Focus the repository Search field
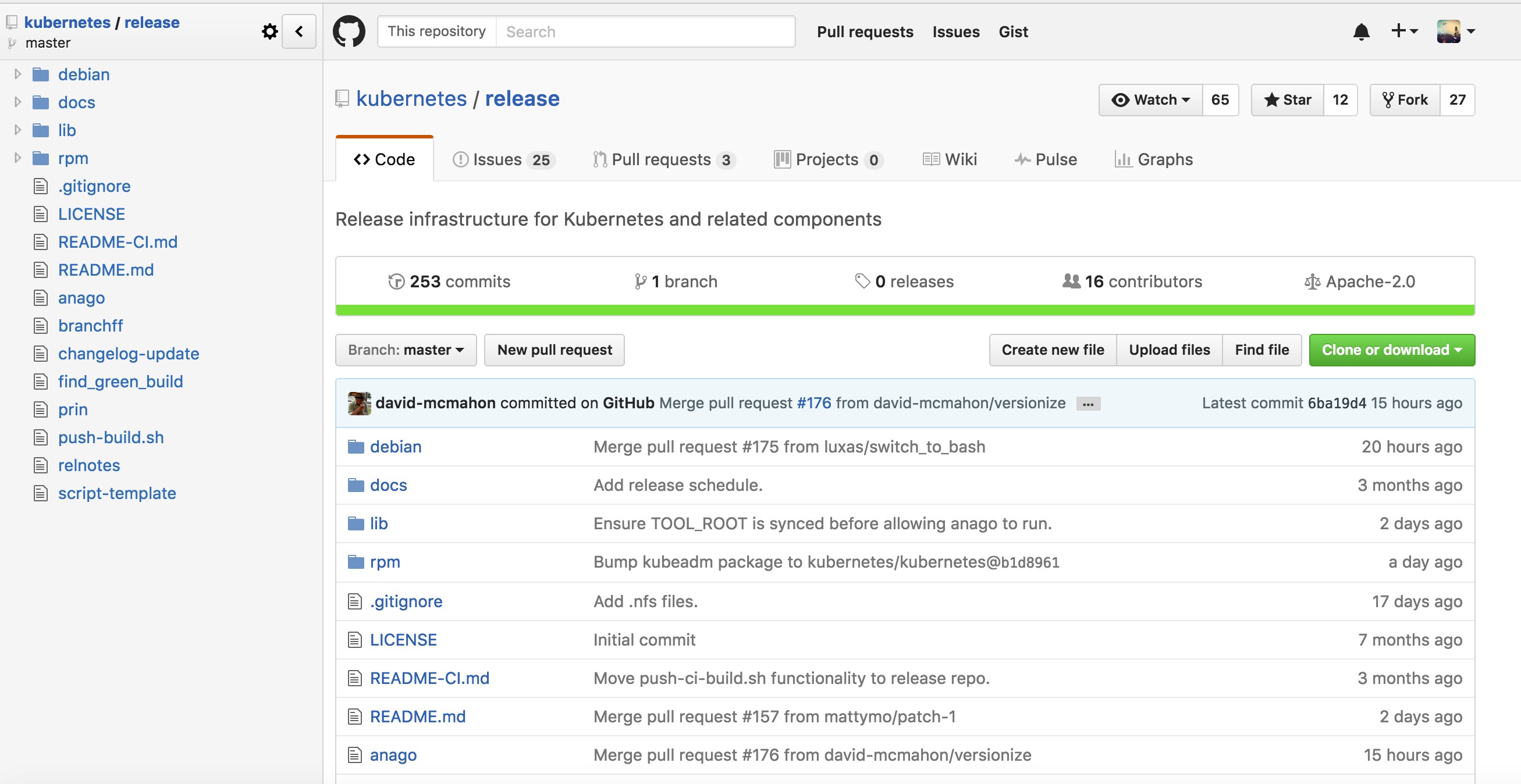The image size is (1521, 784). click(x=645, y=31)
